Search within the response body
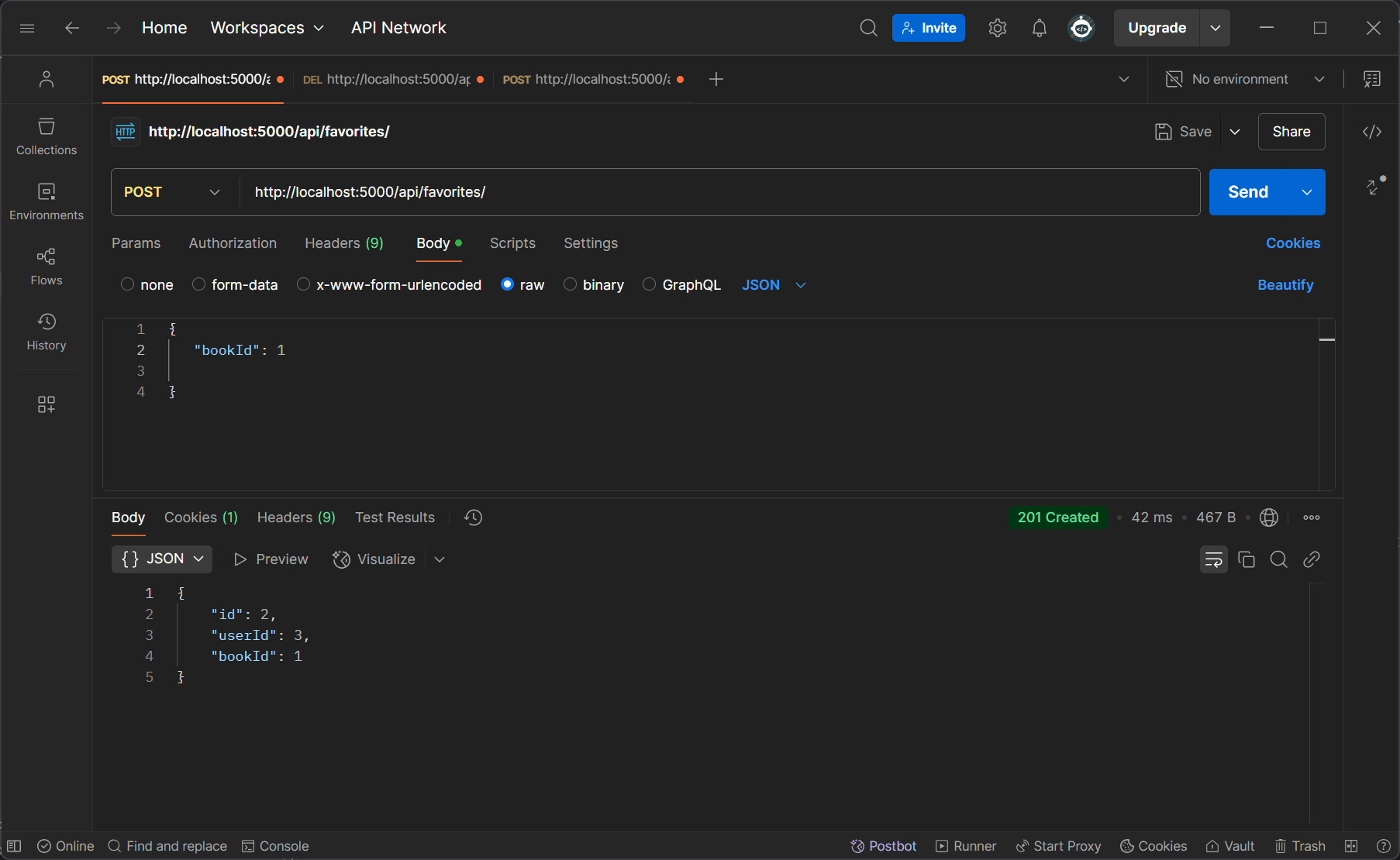This screenshot has width=1400, height=860. click(1279, 559)
